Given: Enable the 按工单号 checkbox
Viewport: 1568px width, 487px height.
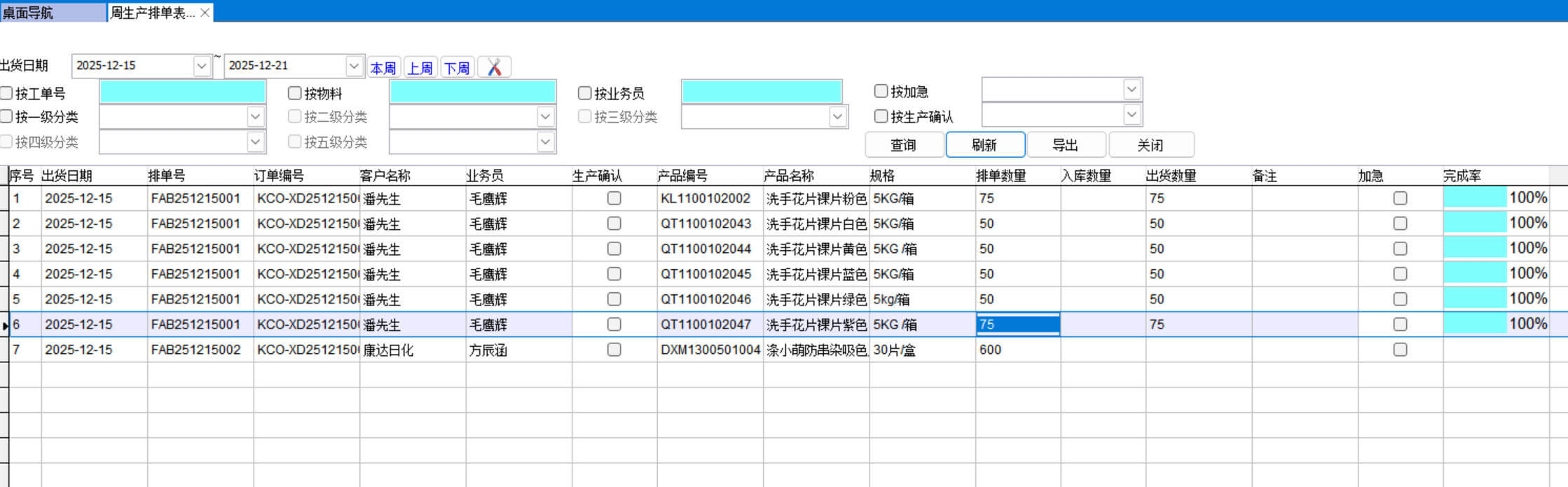Looking at the screenshot, I should (x=7, y=93).
